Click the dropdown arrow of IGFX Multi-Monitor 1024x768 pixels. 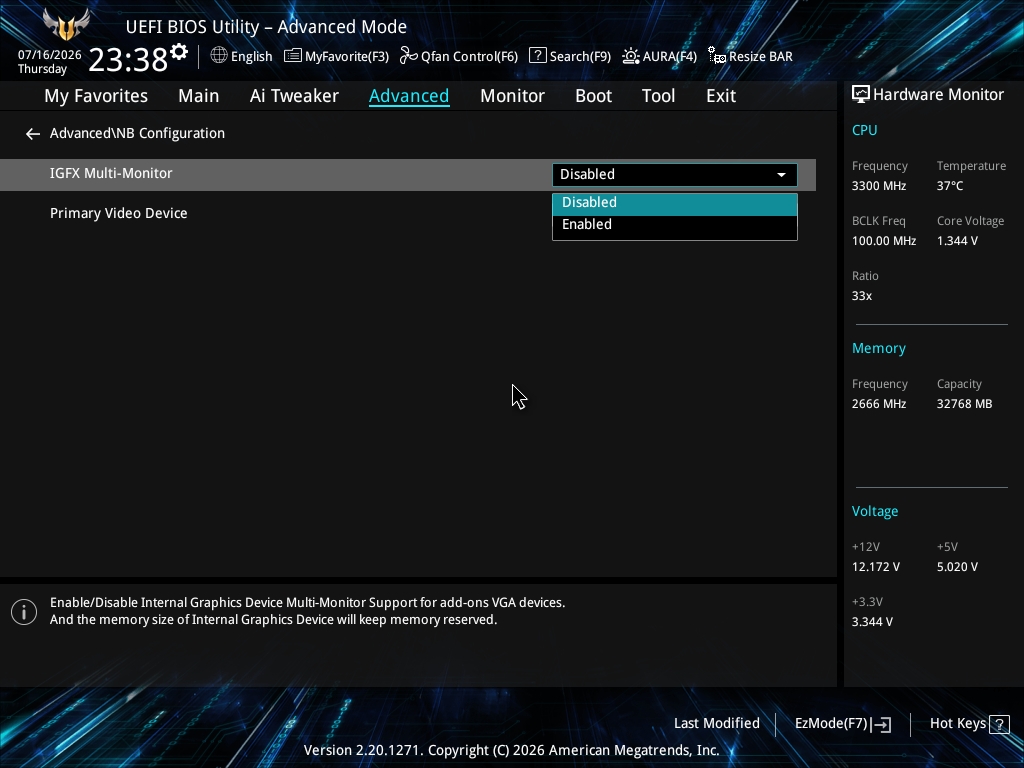point(781,175)
